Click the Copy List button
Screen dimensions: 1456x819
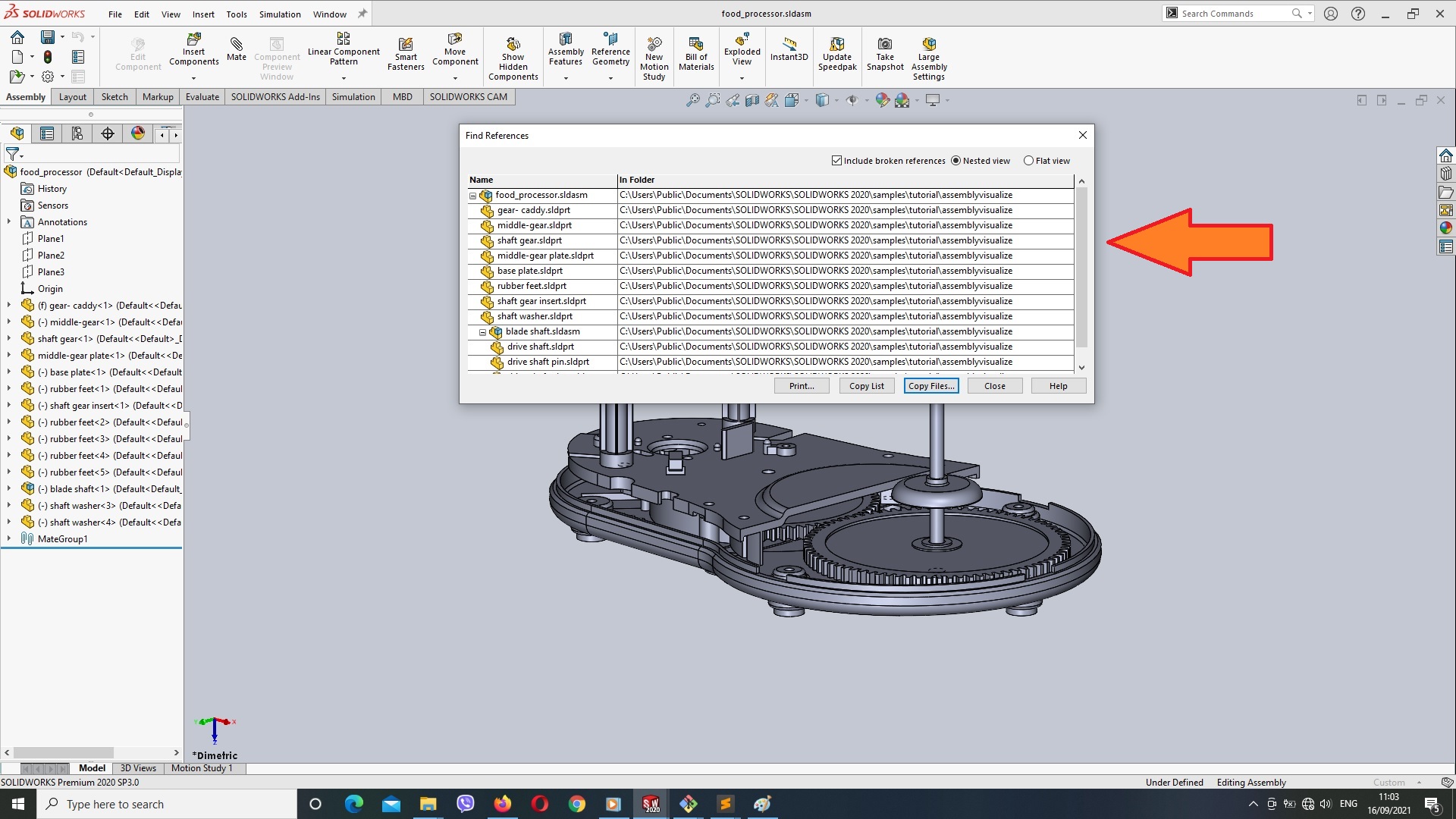point(866,385)
